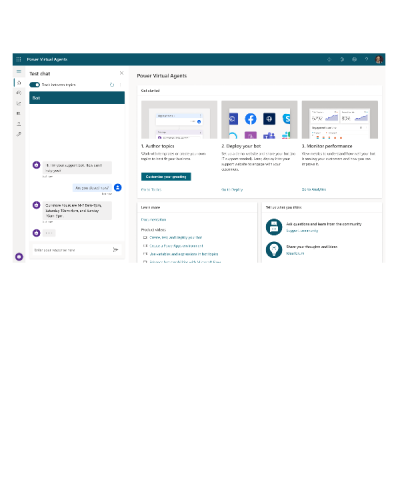Image resolution: width=400 pixels, height=500 pixels.
Task: Close the Test chat panel
Action: pyautogui.click(x=122, y=73)
